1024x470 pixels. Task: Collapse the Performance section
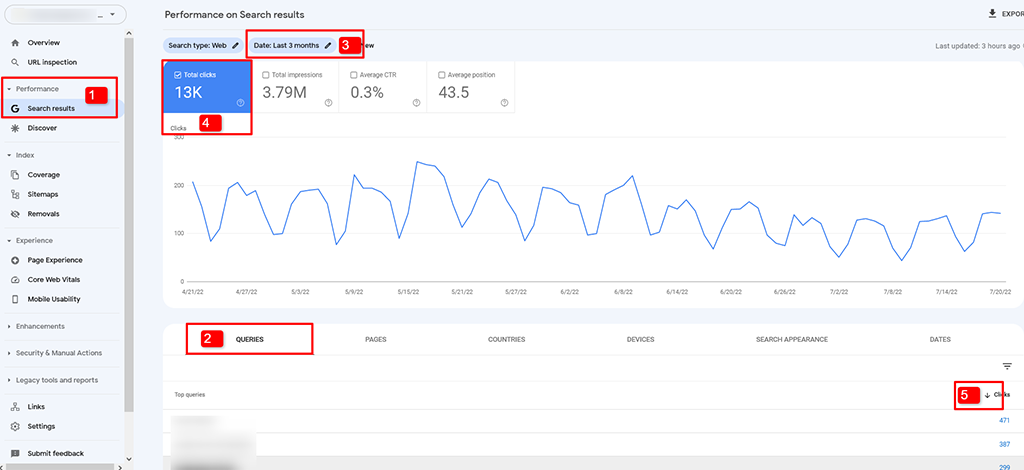tap(9, 89)
